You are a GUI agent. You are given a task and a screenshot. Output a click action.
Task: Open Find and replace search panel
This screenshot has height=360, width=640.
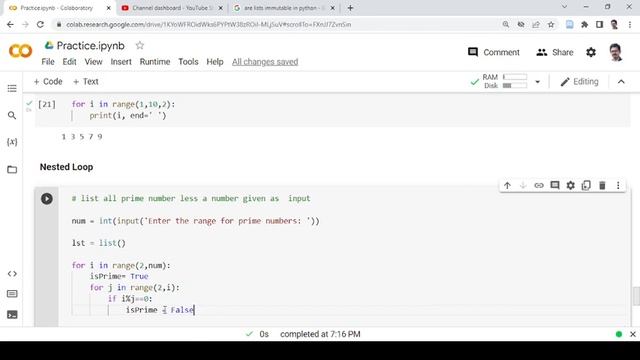pyautogui.click(x=12, y=116)
